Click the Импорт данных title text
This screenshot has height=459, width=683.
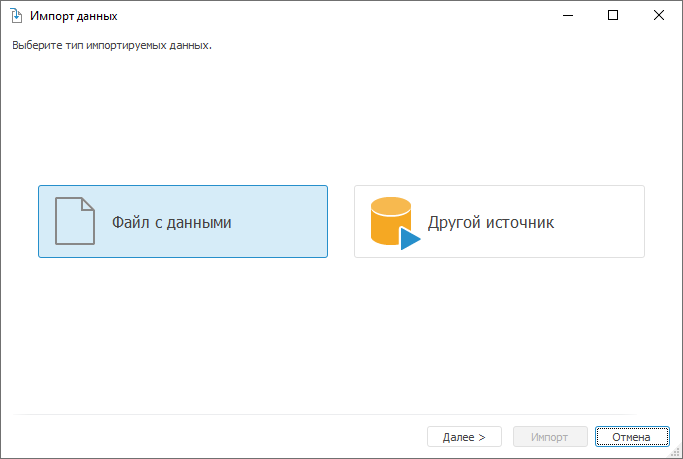coord(73,16)
